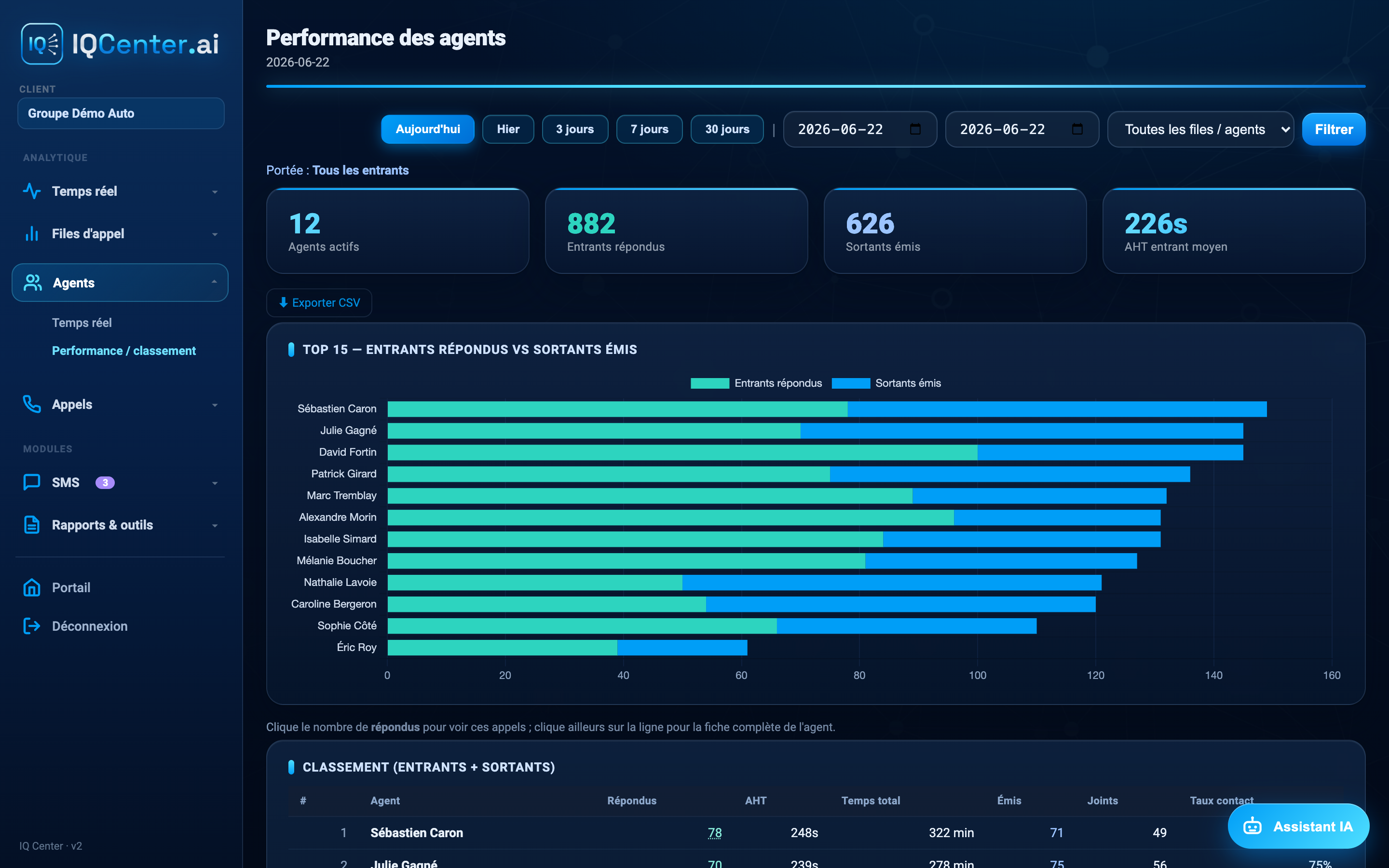The image size is (1389, 868).
Task: Click the Portail home icon
Action: (x=31, y=587)
